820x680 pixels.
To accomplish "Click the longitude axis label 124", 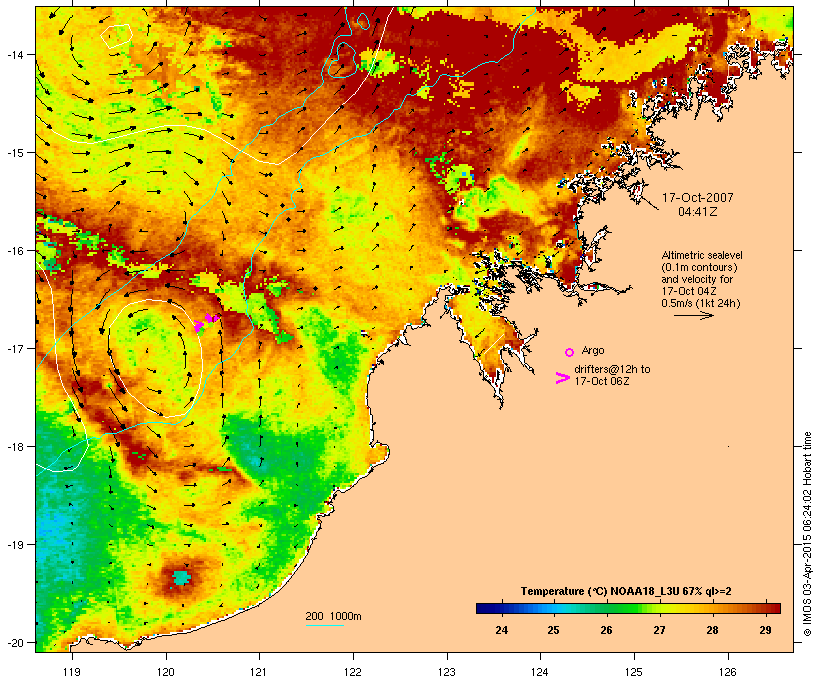I will point(540,672).
